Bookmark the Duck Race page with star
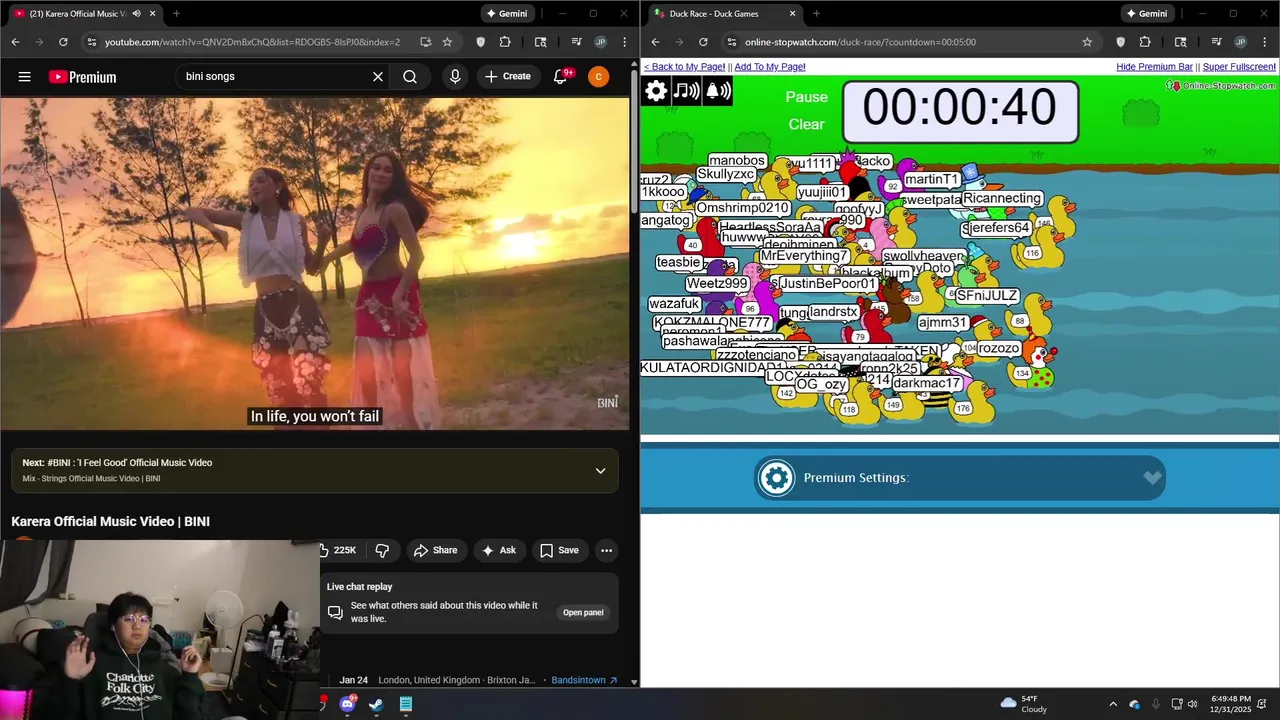Image resolution: width=1280 pixels, height=720 pixels. (1087, 42)
